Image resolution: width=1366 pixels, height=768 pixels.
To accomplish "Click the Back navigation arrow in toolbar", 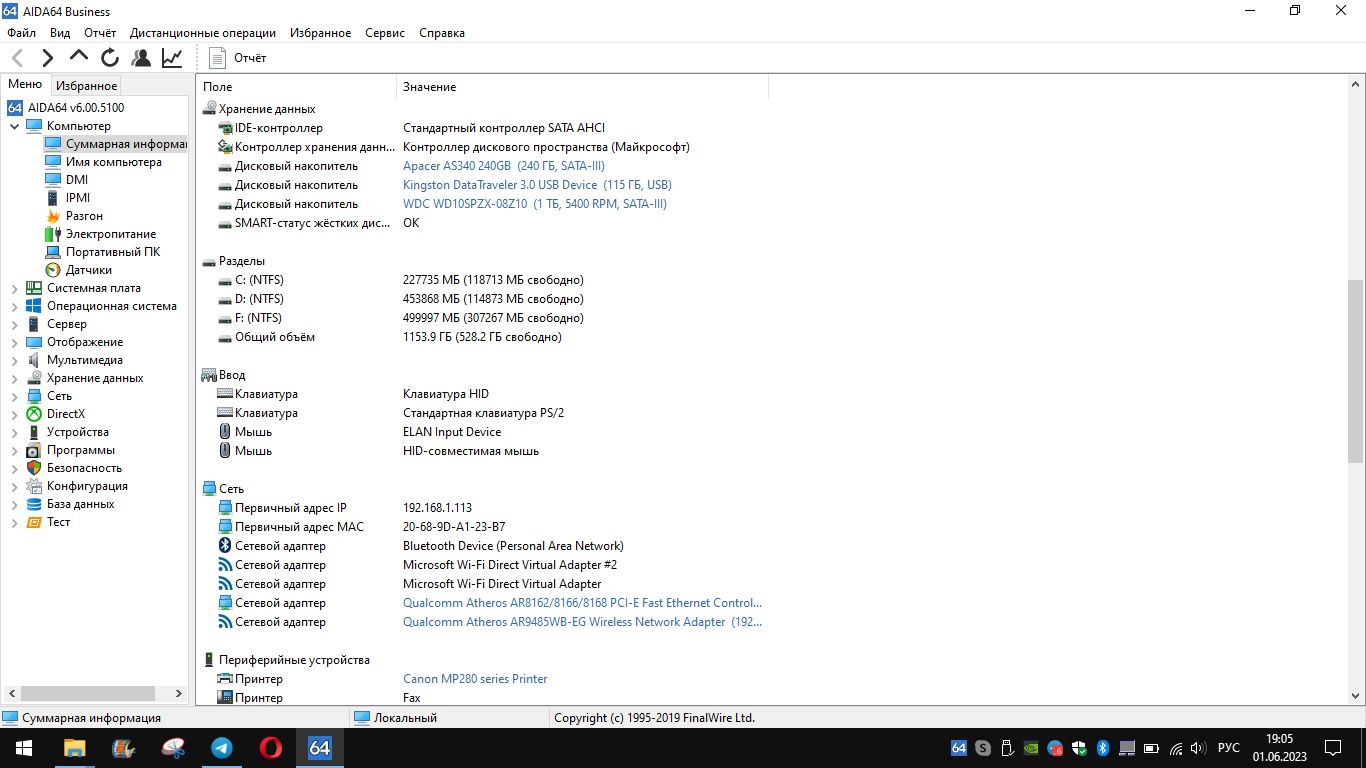I will point(17,58).
